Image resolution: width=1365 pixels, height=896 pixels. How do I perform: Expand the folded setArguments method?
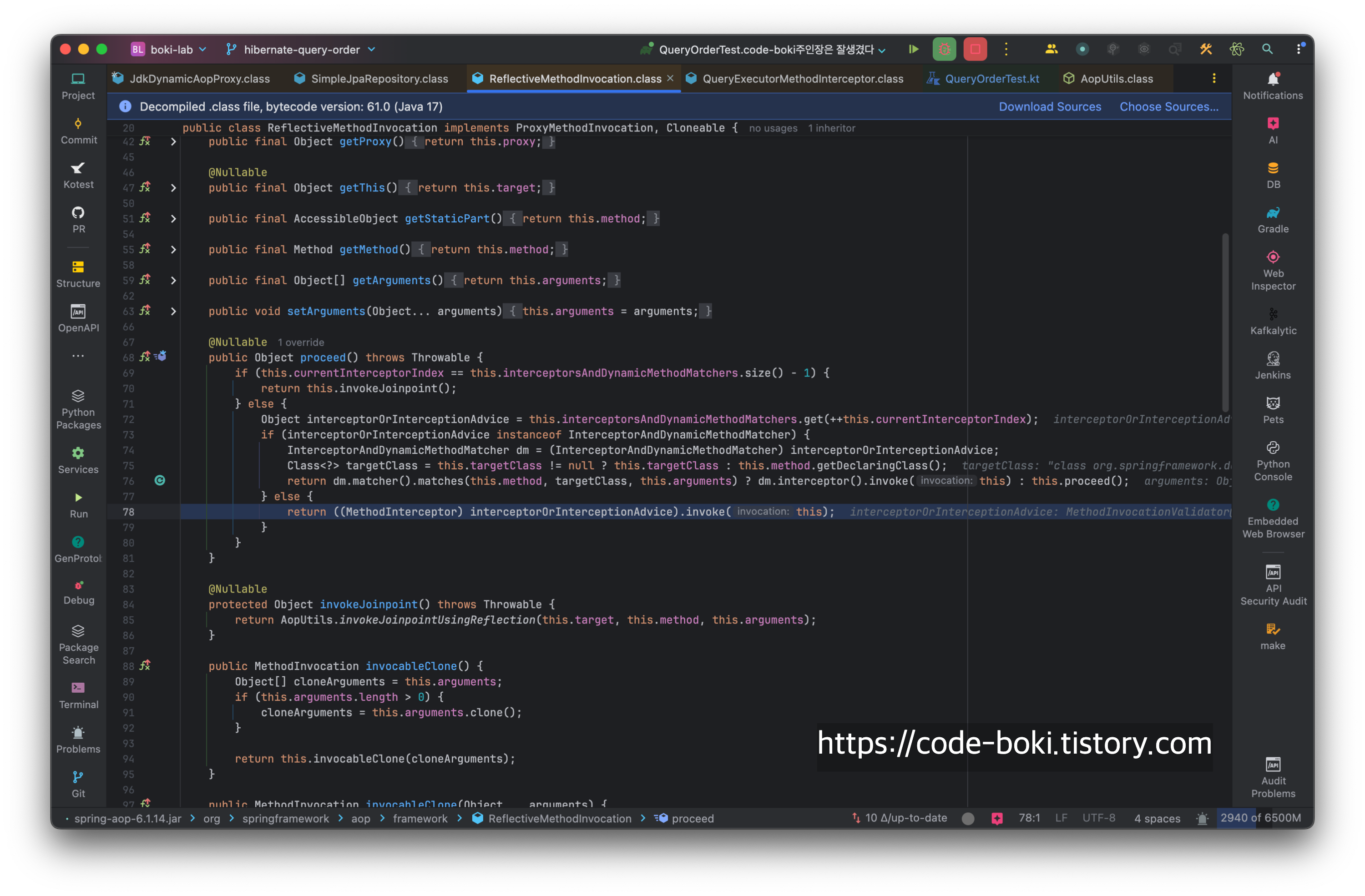[173, 311]
